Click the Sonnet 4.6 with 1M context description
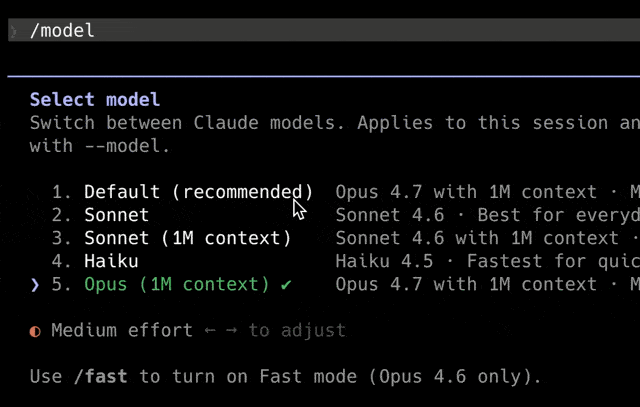Image resolution: width=640 pixels, height=407 pixels. (486, 238)
